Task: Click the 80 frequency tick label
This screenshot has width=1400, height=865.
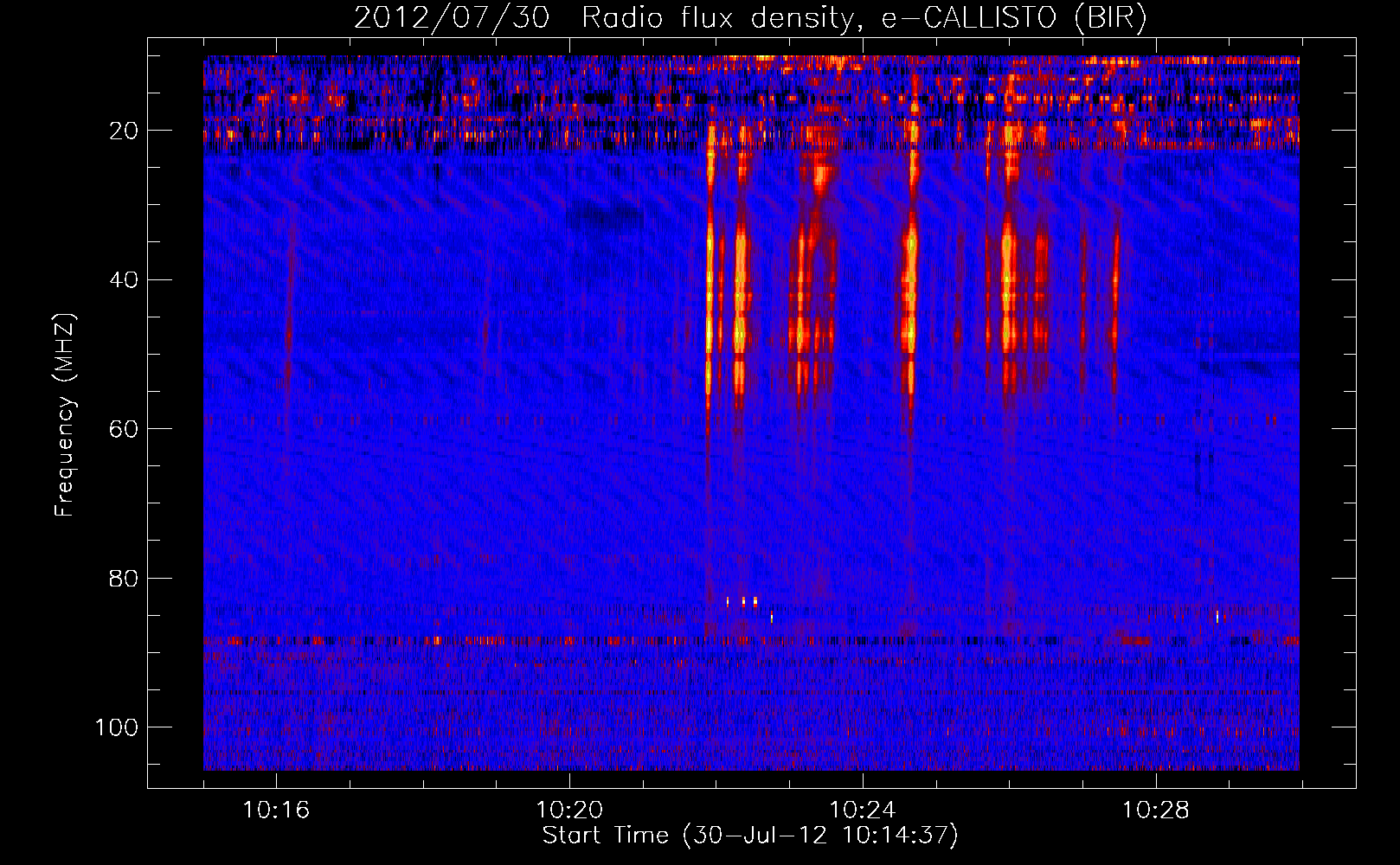Action: coord(125,578)
